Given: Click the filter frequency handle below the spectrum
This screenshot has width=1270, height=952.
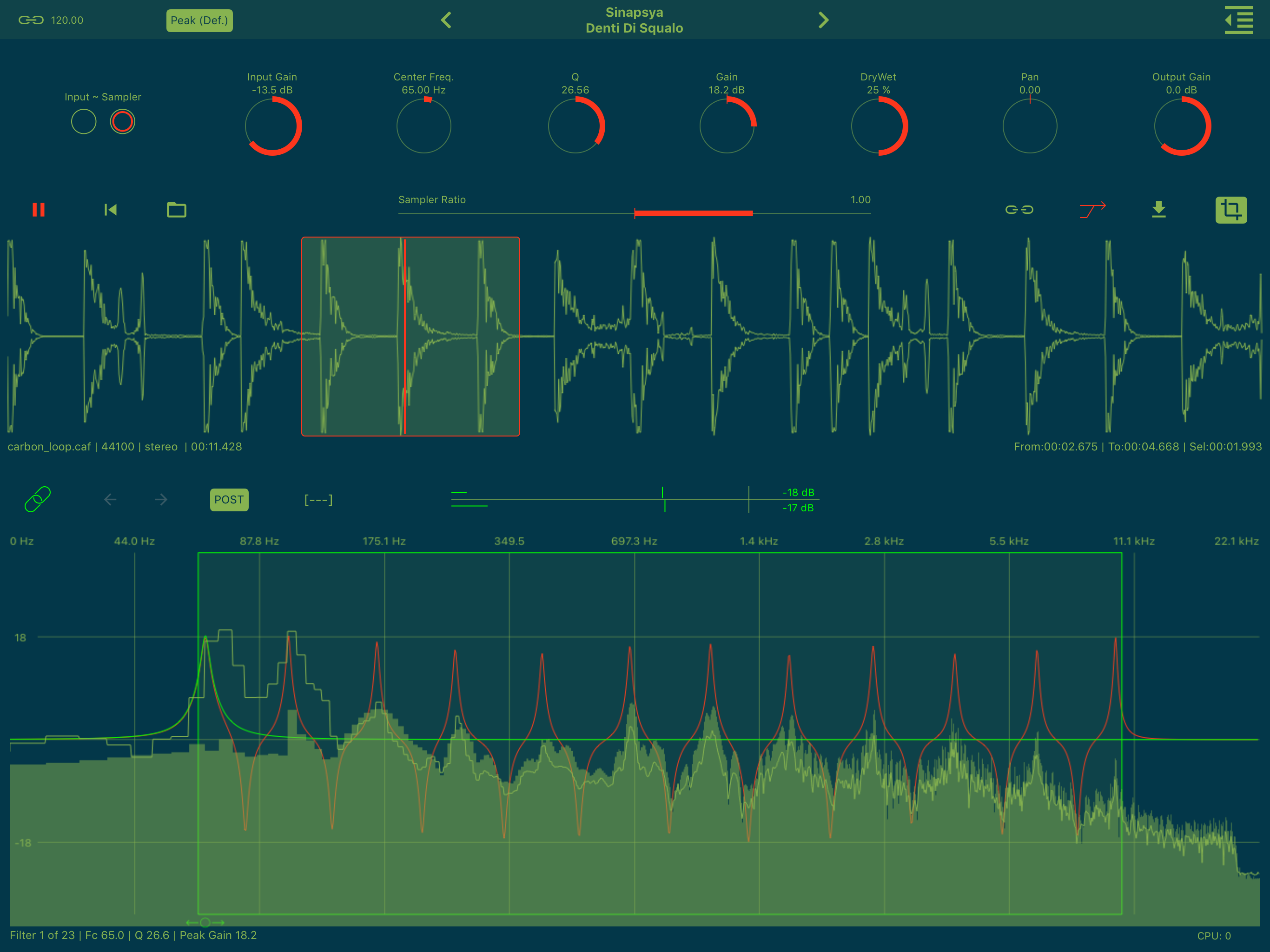Looking at the screenshot, I should pos(205,922).
